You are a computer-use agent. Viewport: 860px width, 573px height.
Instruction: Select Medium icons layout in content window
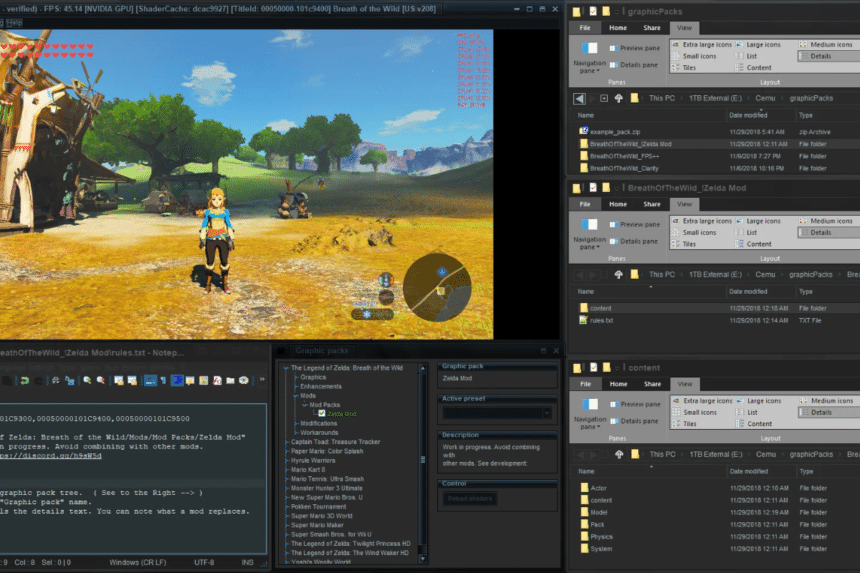tap(827, 401)
